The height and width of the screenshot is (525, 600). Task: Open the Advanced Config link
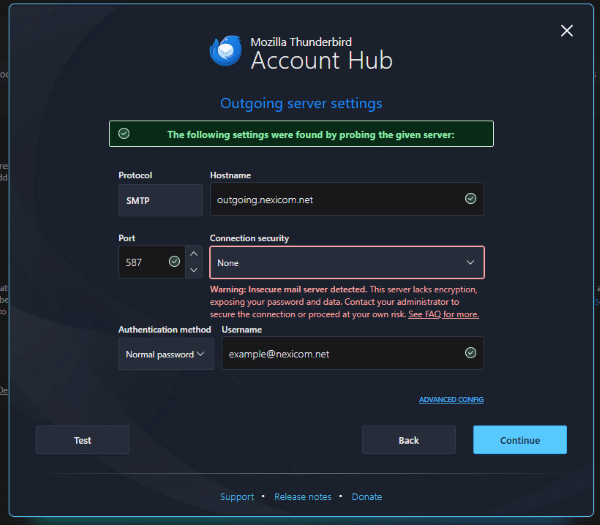(x=451, y=400)
